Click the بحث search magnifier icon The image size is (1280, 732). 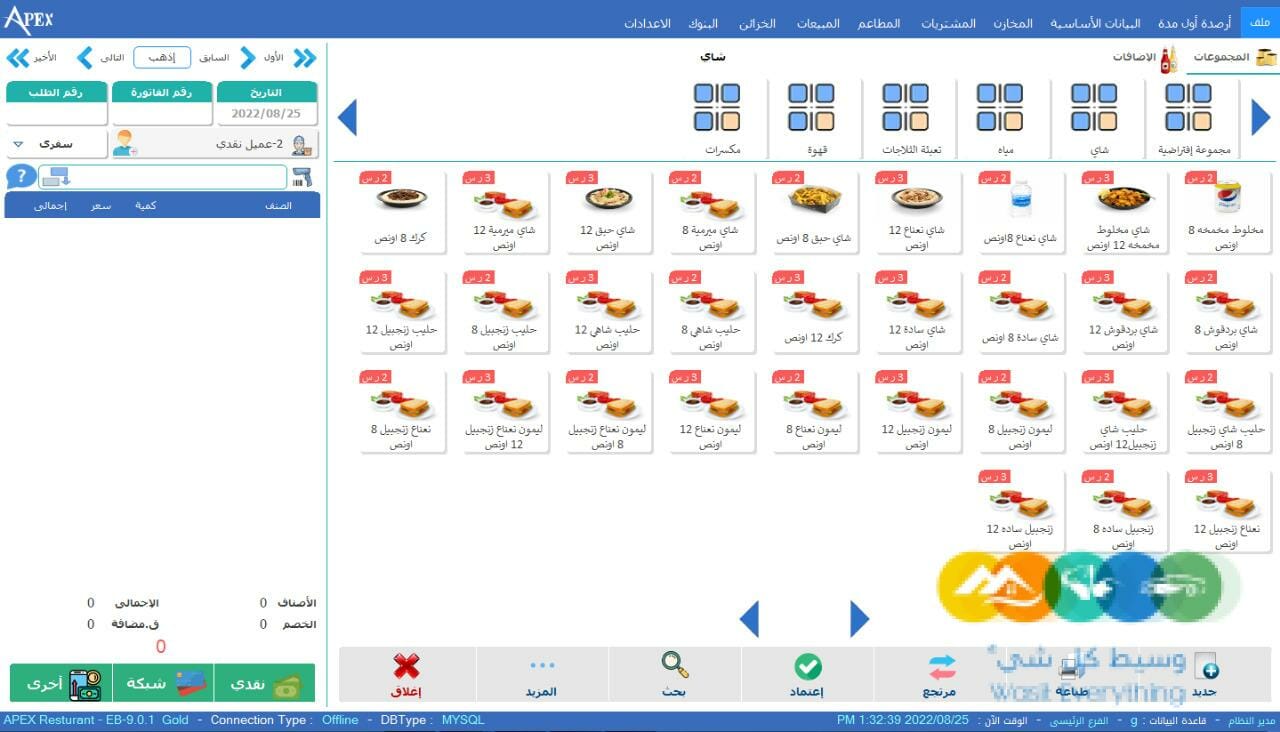point(675,666)
